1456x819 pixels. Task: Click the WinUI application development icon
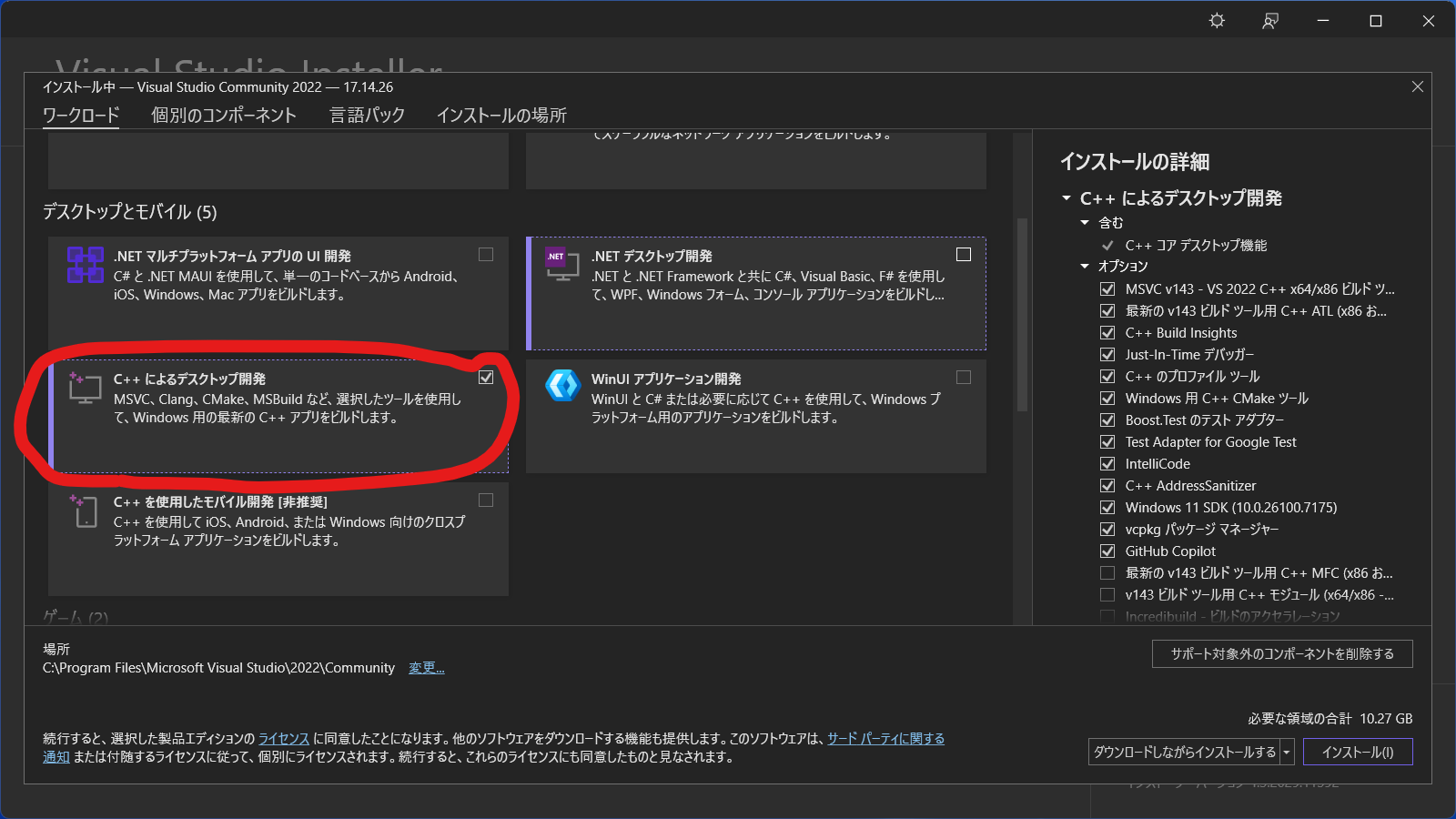562,386
